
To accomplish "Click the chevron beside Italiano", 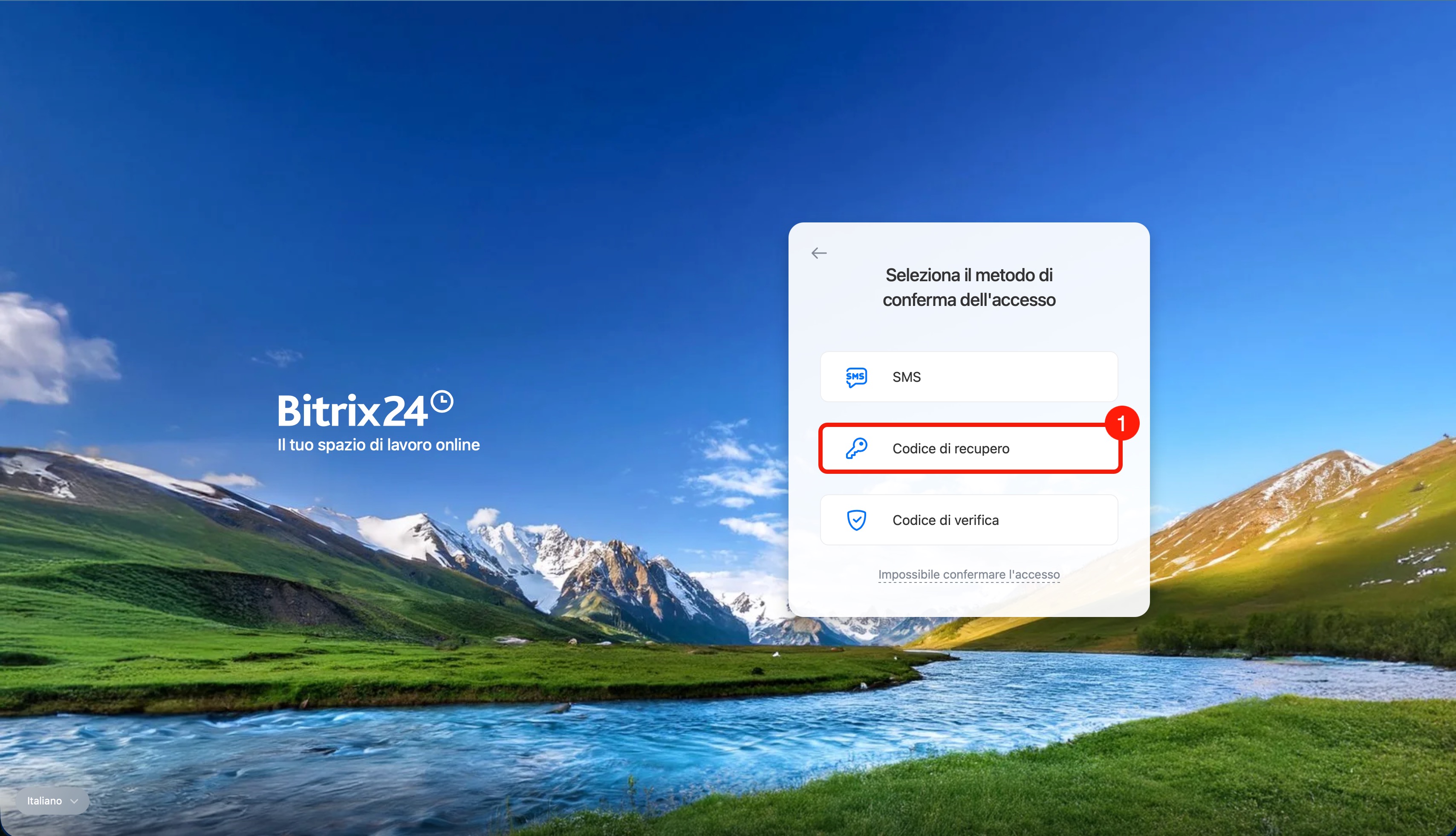I will click(74, 801).
